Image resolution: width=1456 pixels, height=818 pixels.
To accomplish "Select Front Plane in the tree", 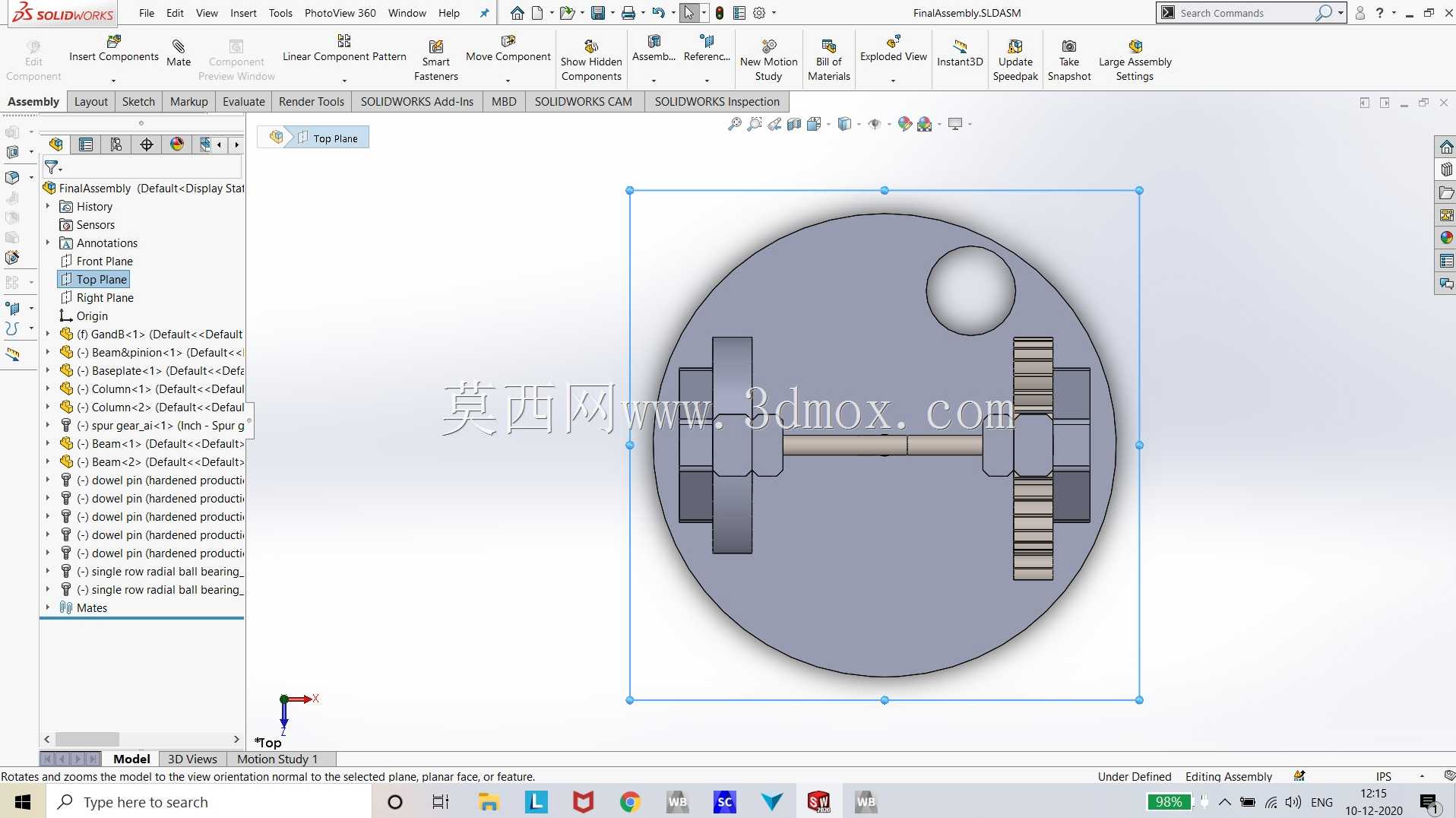I will pos(97,261).
